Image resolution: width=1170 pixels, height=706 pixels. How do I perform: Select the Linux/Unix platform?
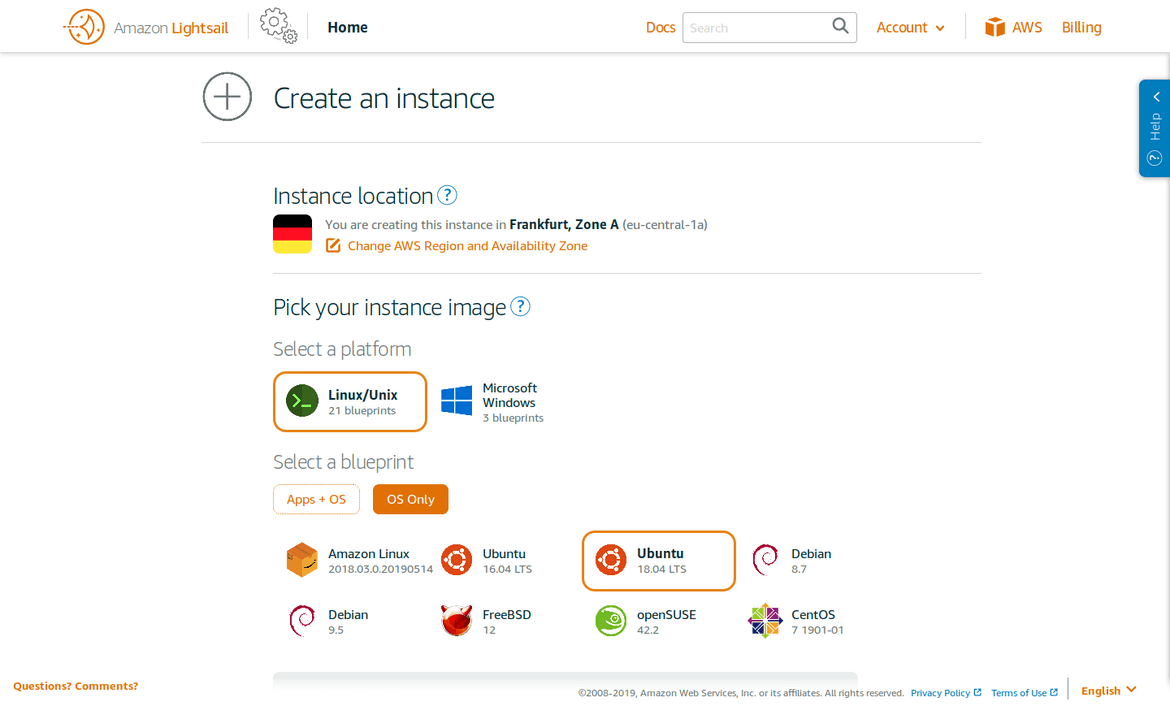(350, 402)
